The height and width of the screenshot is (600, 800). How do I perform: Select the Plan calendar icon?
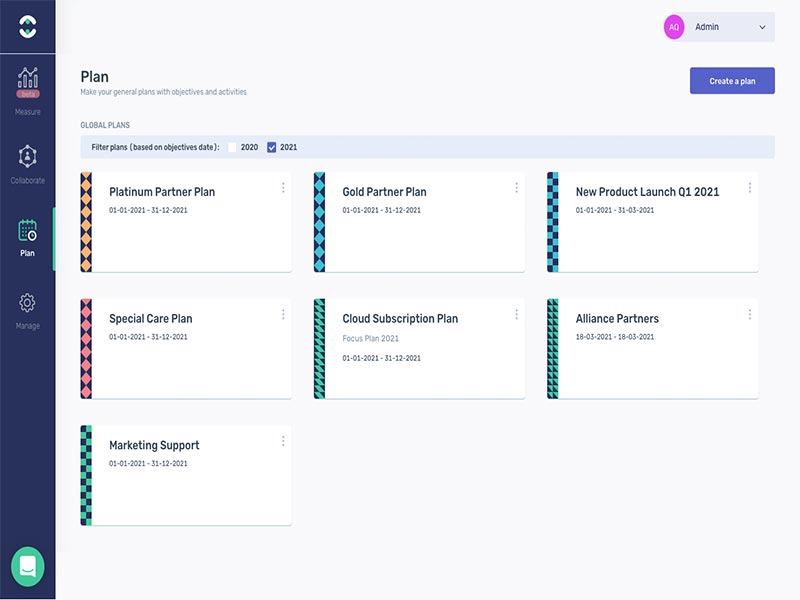tap(27, 230)
